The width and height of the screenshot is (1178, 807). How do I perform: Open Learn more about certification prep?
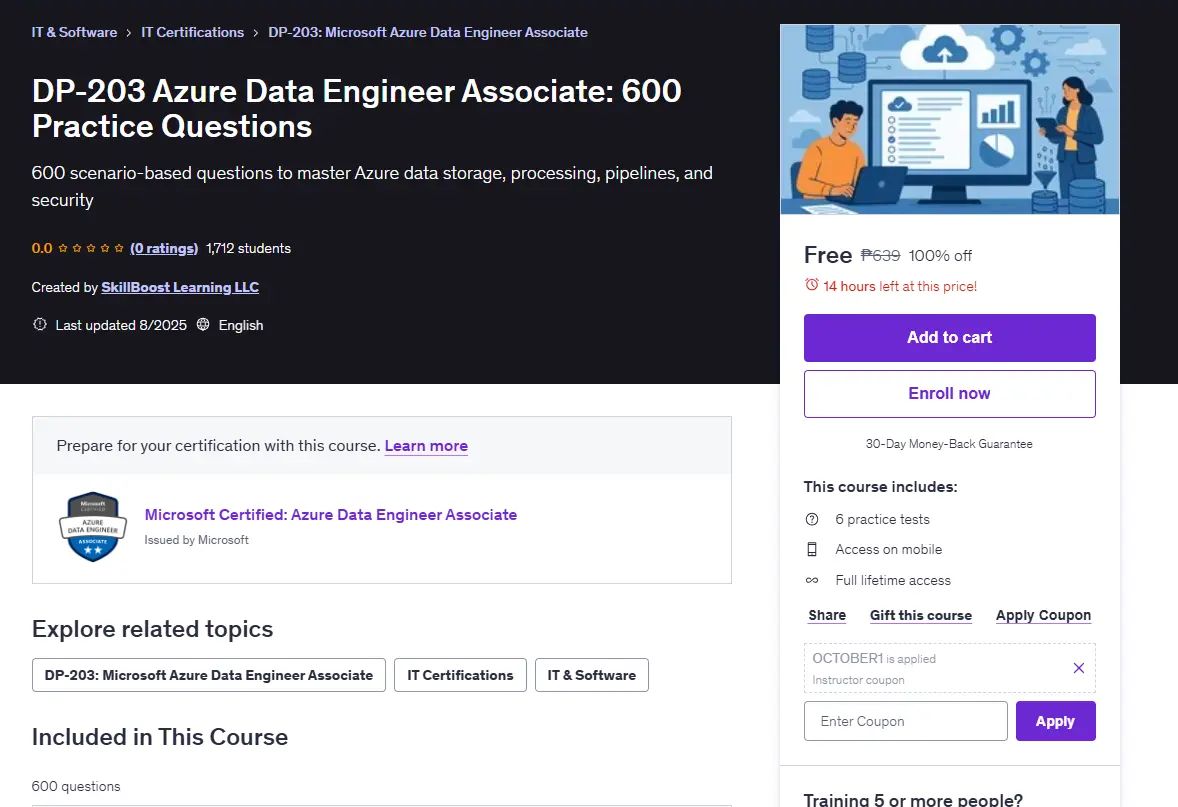(x=426, y=446)
